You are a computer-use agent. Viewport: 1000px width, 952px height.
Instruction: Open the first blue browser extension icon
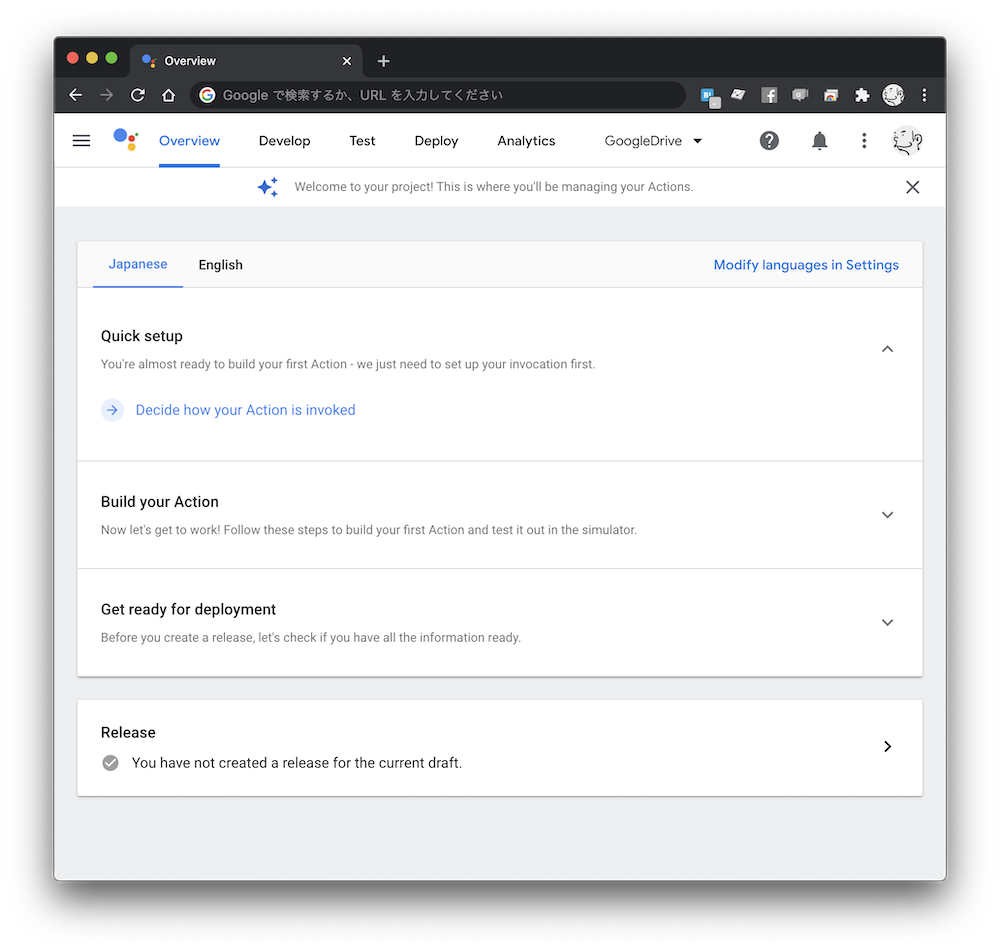point(710,97)
